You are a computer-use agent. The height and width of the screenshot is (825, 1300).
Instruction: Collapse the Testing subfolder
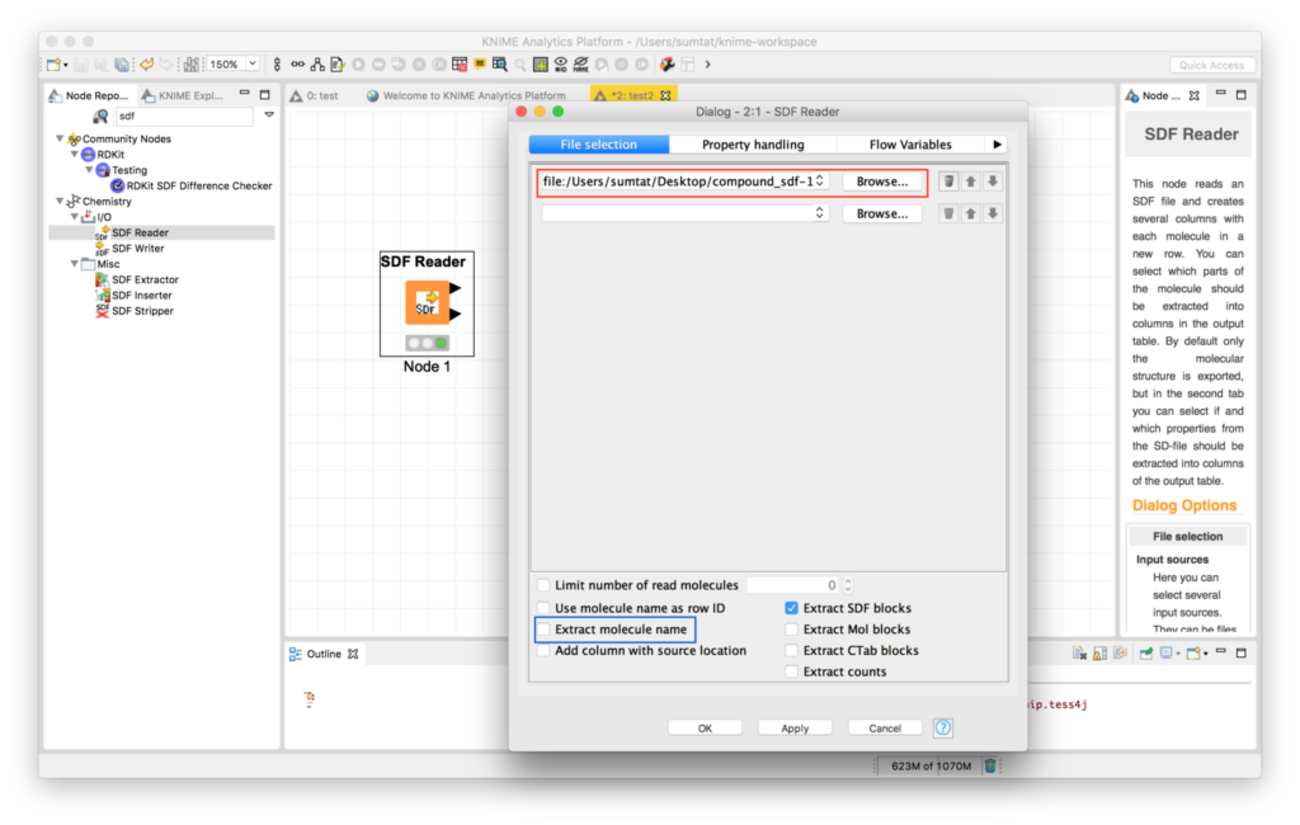point(89,170)
